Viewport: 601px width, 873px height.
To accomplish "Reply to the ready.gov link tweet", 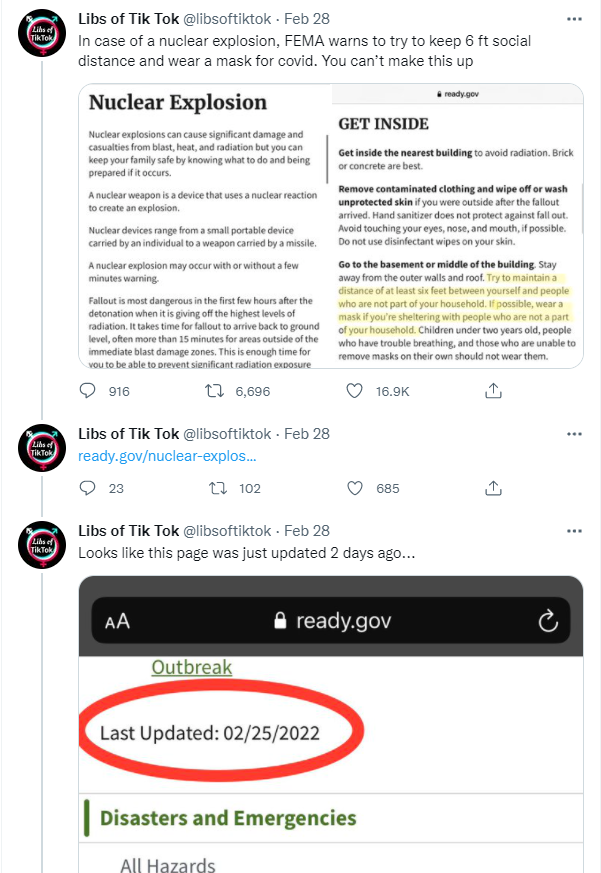I will pos(87,488).
